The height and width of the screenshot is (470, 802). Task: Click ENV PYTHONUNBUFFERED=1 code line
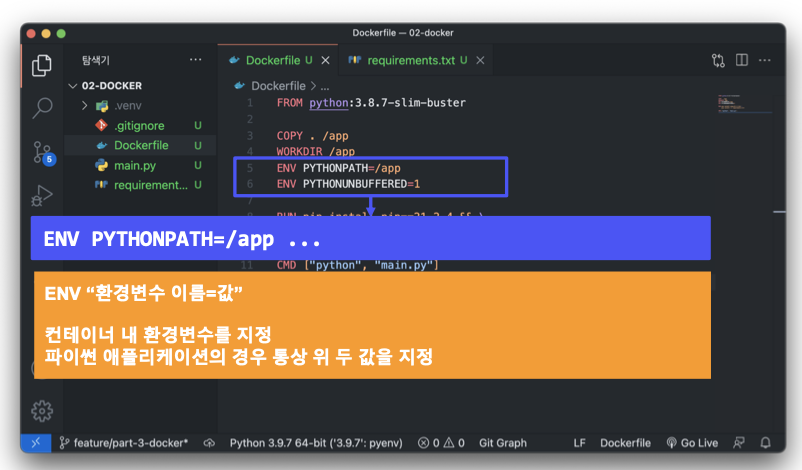(x=348, y=184)
